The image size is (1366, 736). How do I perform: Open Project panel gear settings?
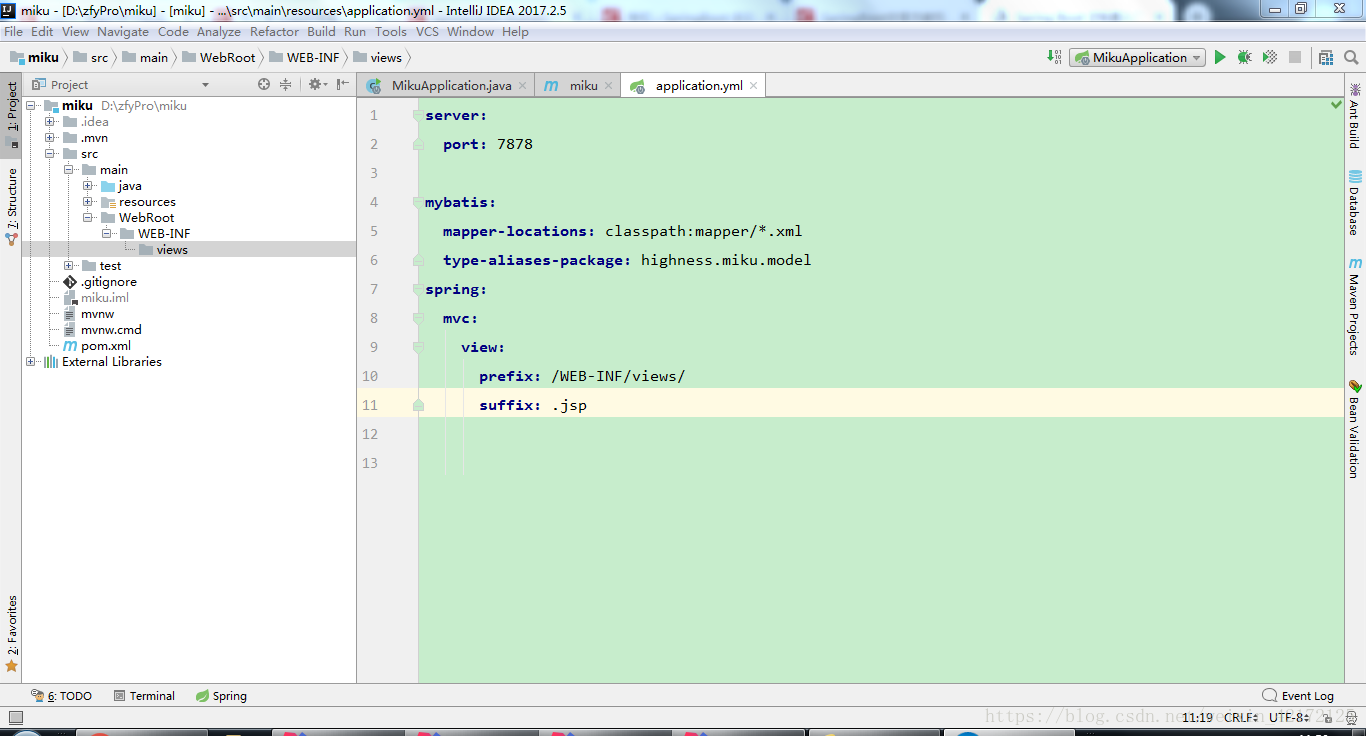[316, 84]
